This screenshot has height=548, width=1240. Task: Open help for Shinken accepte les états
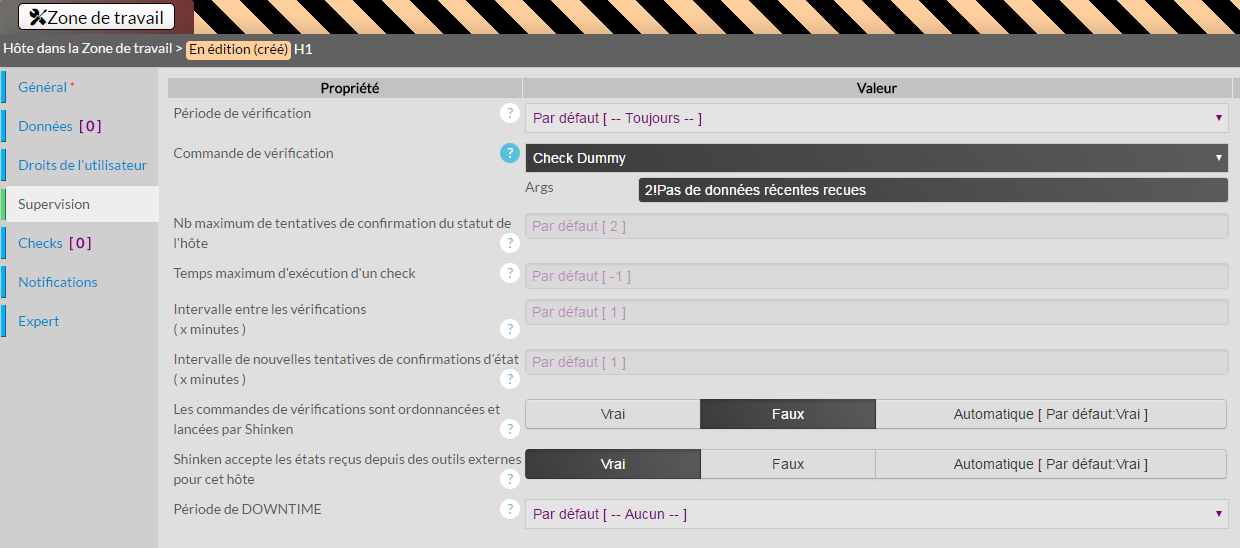[x=510, y=479]
